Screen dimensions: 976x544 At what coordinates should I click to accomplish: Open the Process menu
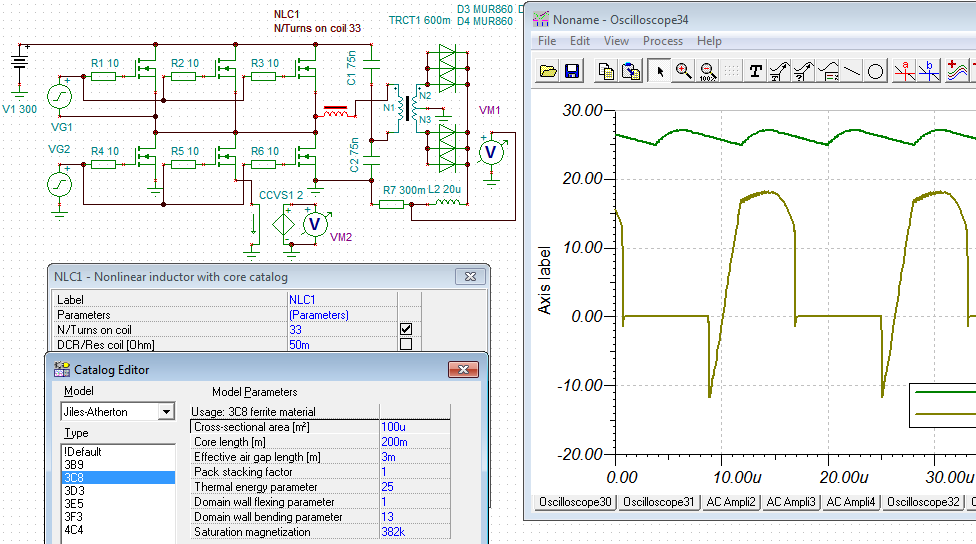coord(662,41)
